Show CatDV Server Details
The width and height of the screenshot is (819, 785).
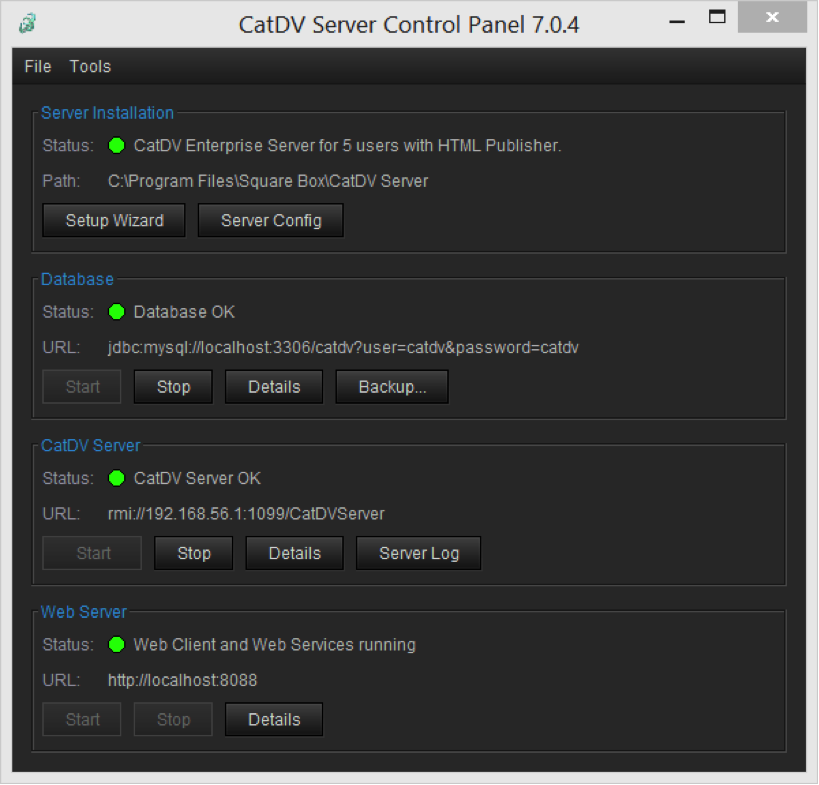(295, 553)
